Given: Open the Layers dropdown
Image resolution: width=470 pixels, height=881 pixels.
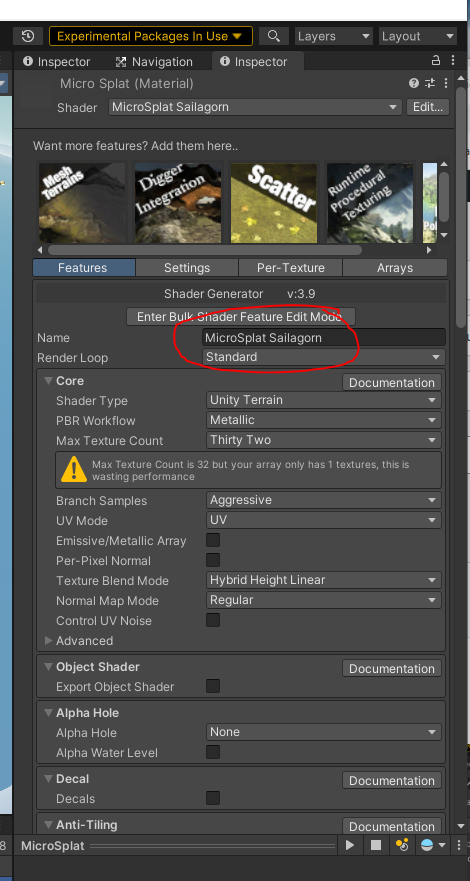Looking at the screenshot, I should click(x=334, y=37).
